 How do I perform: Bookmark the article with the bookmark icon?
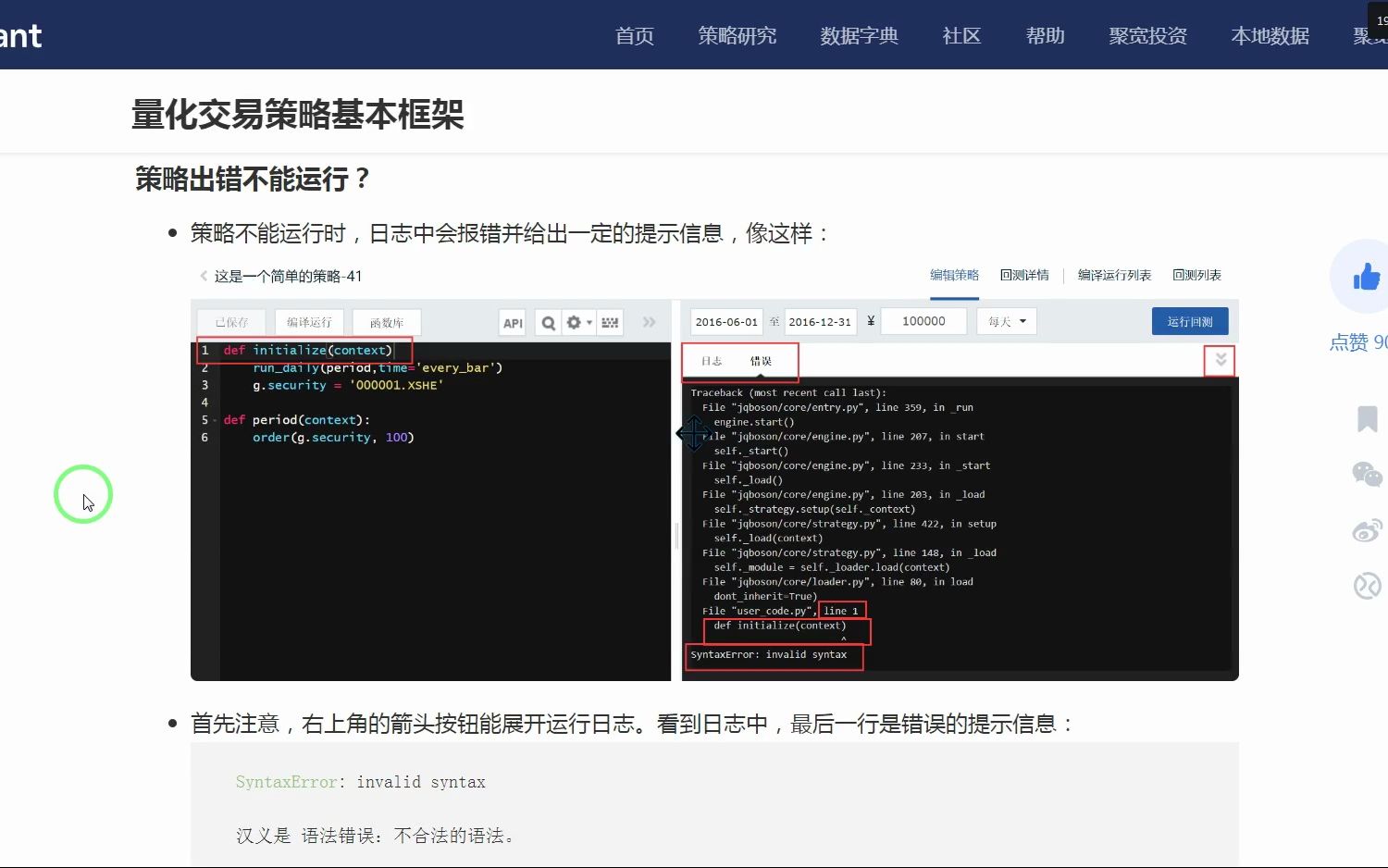[1367, 418]
